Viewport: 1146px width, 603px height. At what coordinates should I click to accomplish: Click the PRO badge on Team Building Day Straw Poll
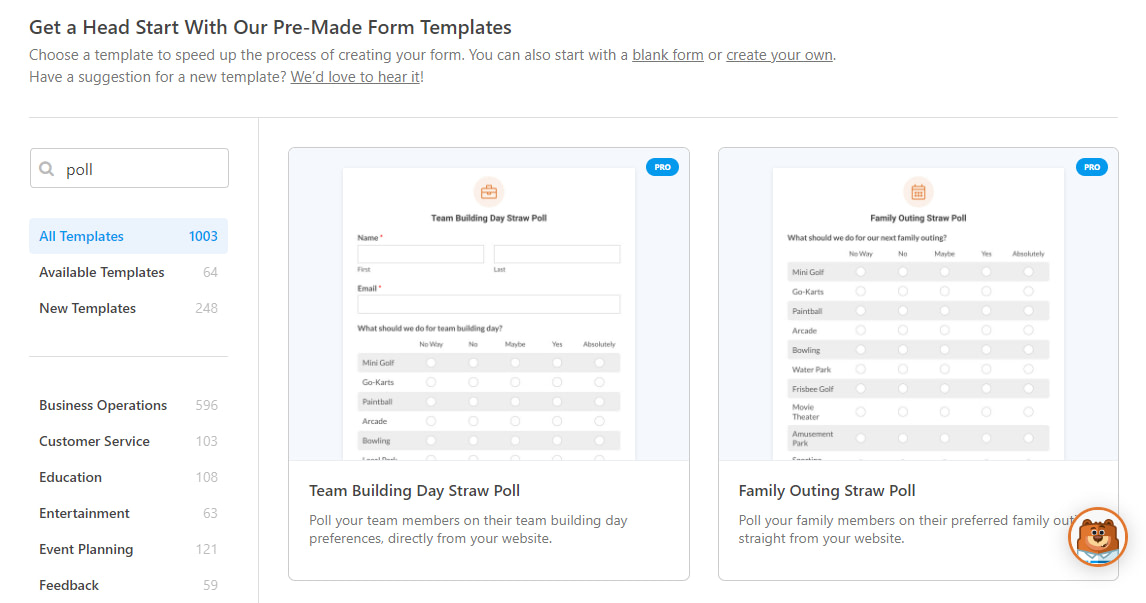662,167
